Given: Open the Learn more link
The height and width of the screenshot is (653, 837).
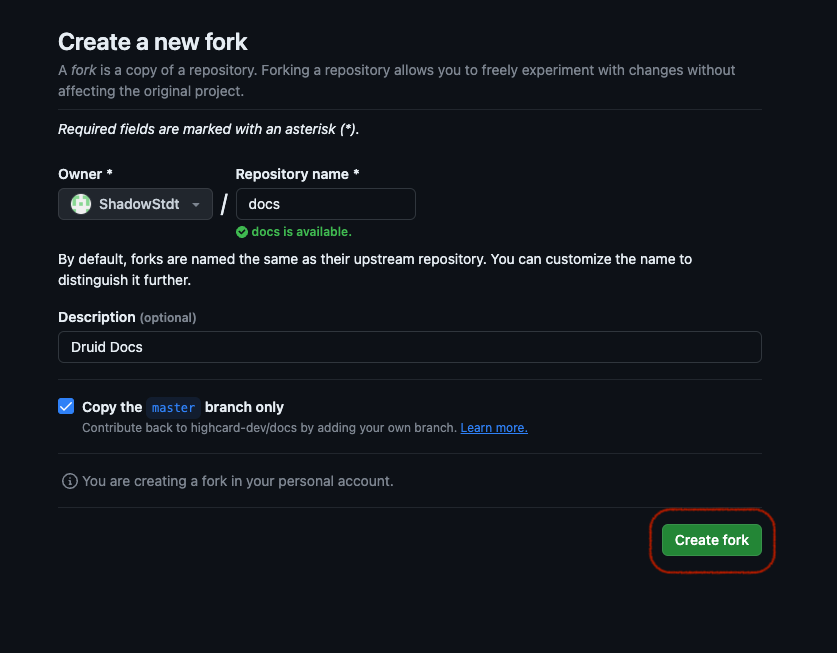Looking at the screenshot, I should (493, 428).
